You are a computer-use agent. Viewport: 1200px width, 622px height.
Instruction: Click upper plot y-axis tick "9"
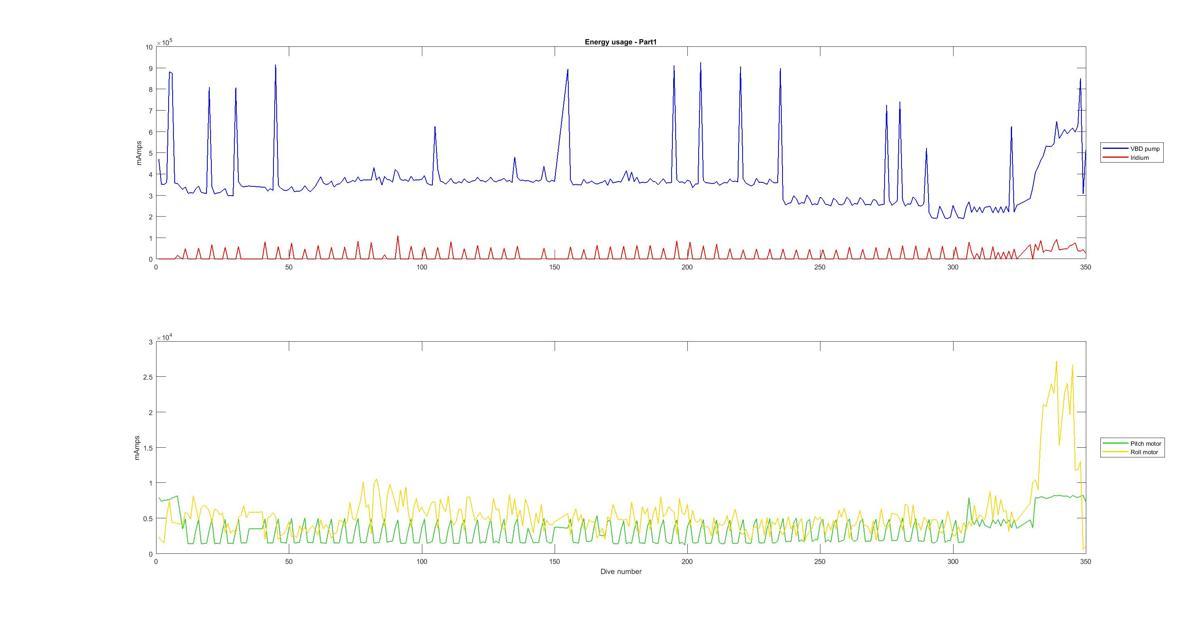(150, 69)
